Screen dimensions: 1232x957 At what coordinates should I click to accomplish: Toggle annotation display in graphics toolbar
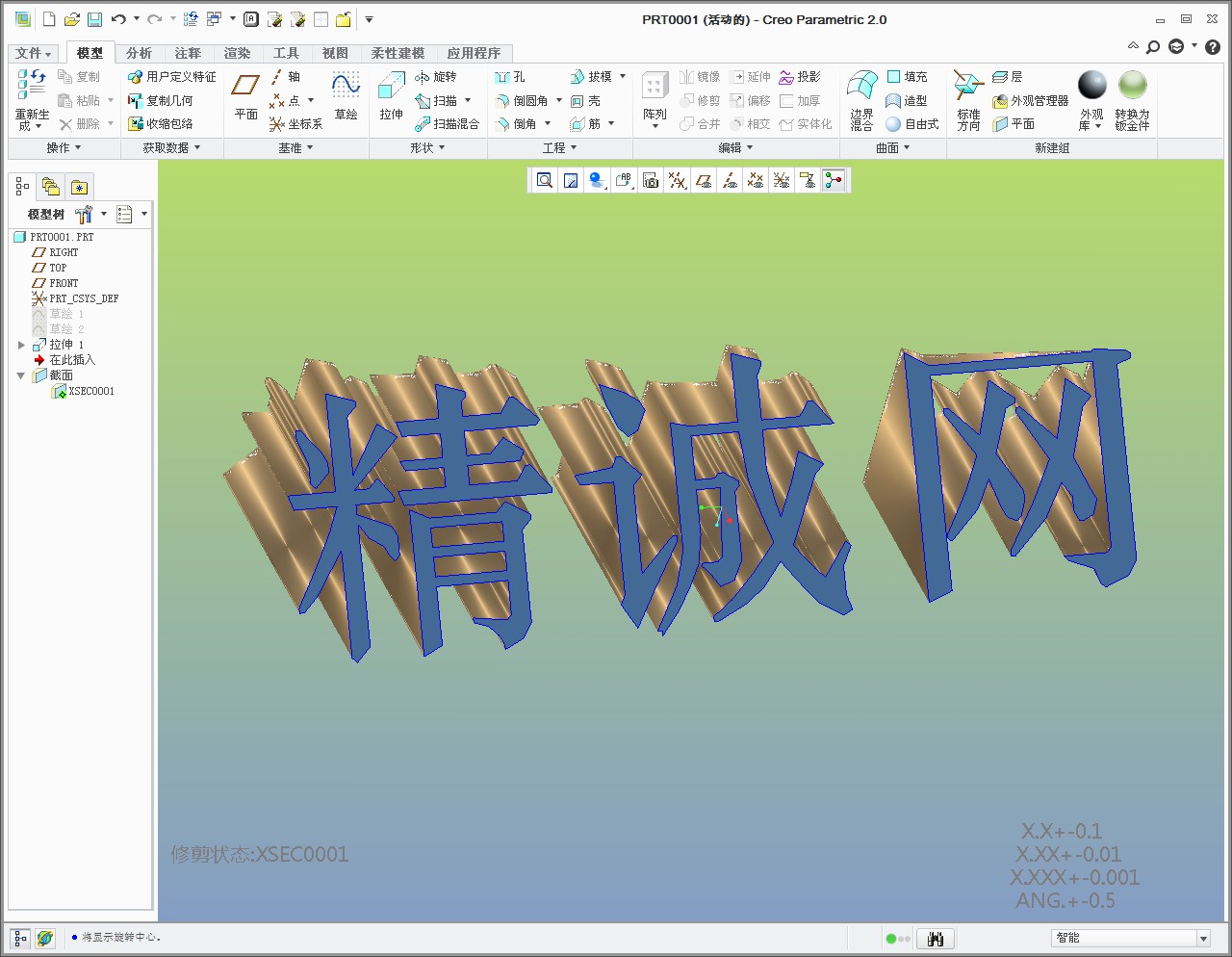pyautogui.click(x=808, y=180)
